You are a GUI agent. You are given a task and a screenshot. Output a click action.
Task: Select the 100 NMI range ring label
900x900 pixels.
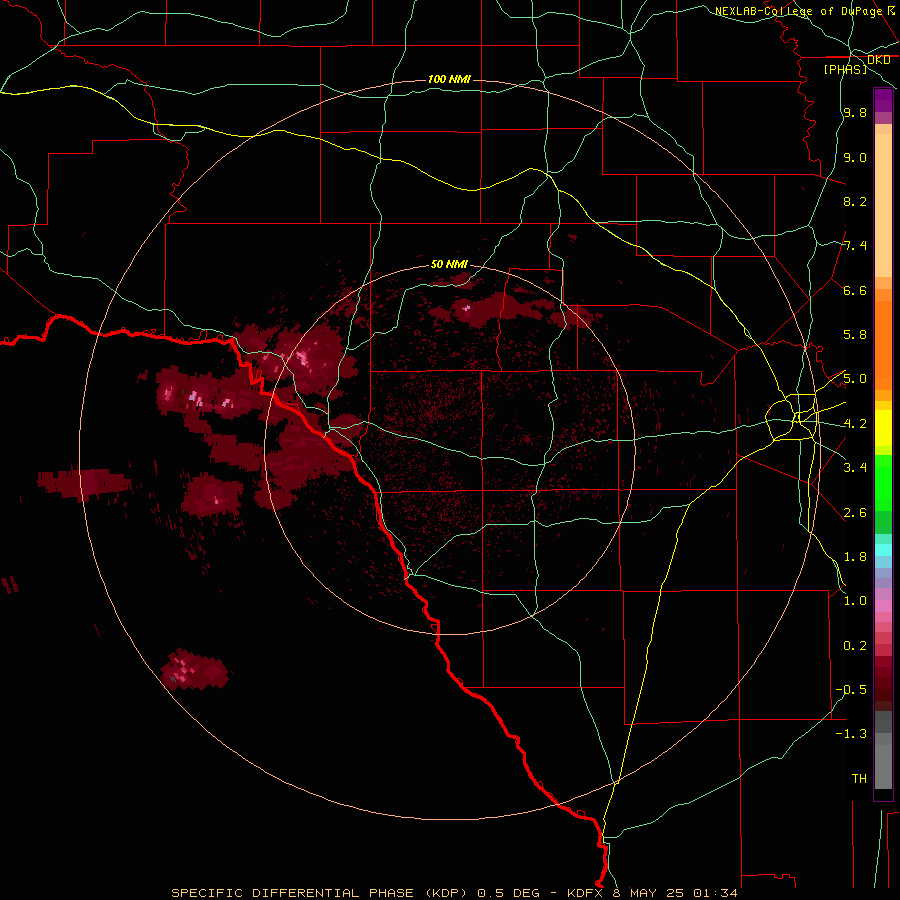[449, 79]
